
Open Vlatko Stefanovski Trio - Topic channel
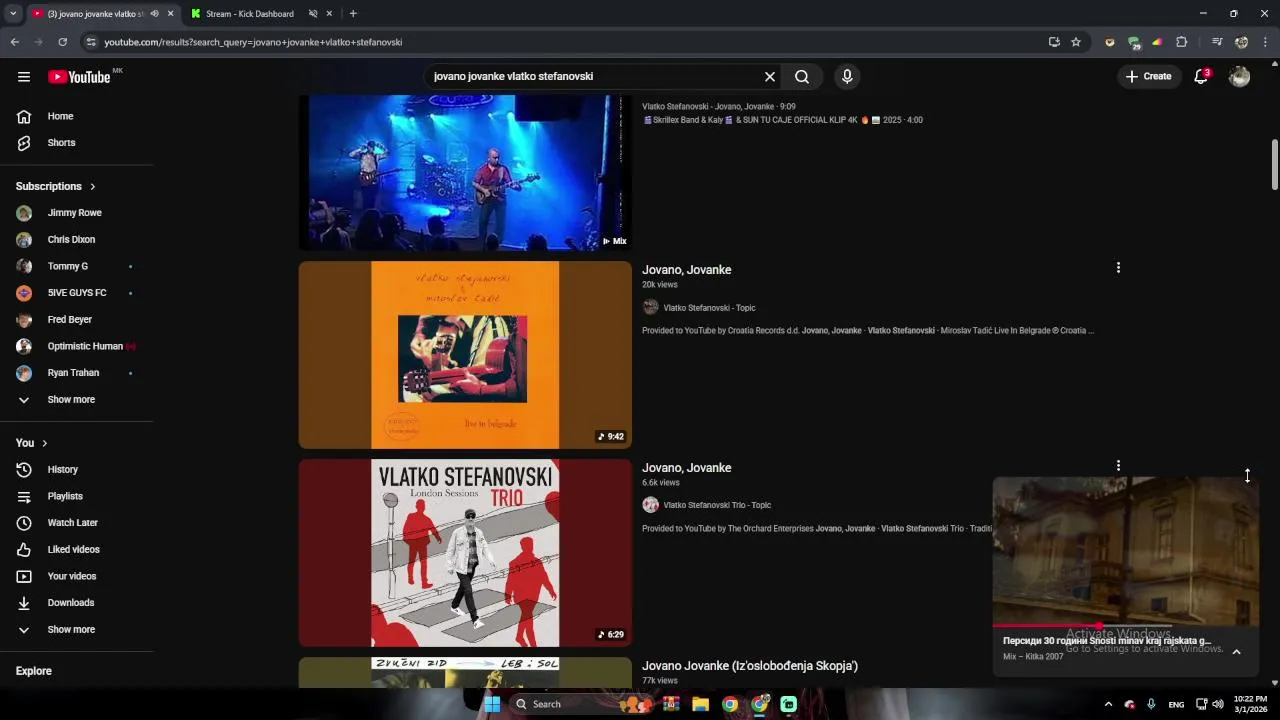pos(717,505)
